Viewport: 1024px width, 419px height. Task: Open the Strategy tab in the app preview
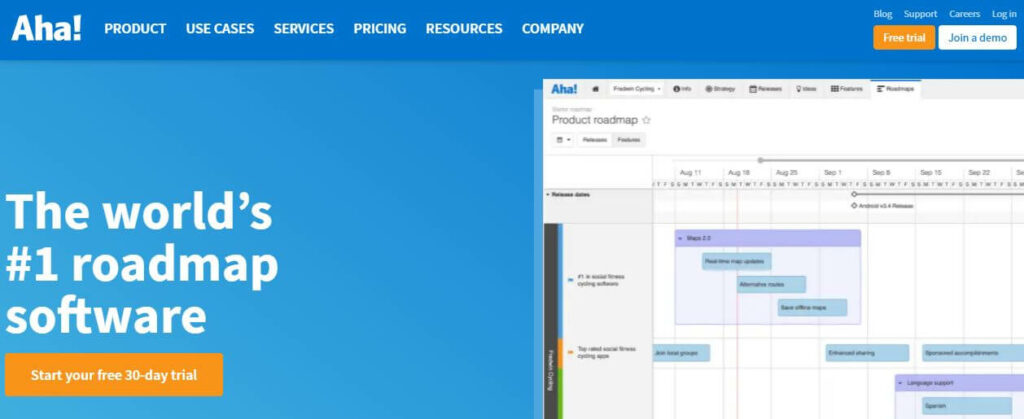coord(720,89)
